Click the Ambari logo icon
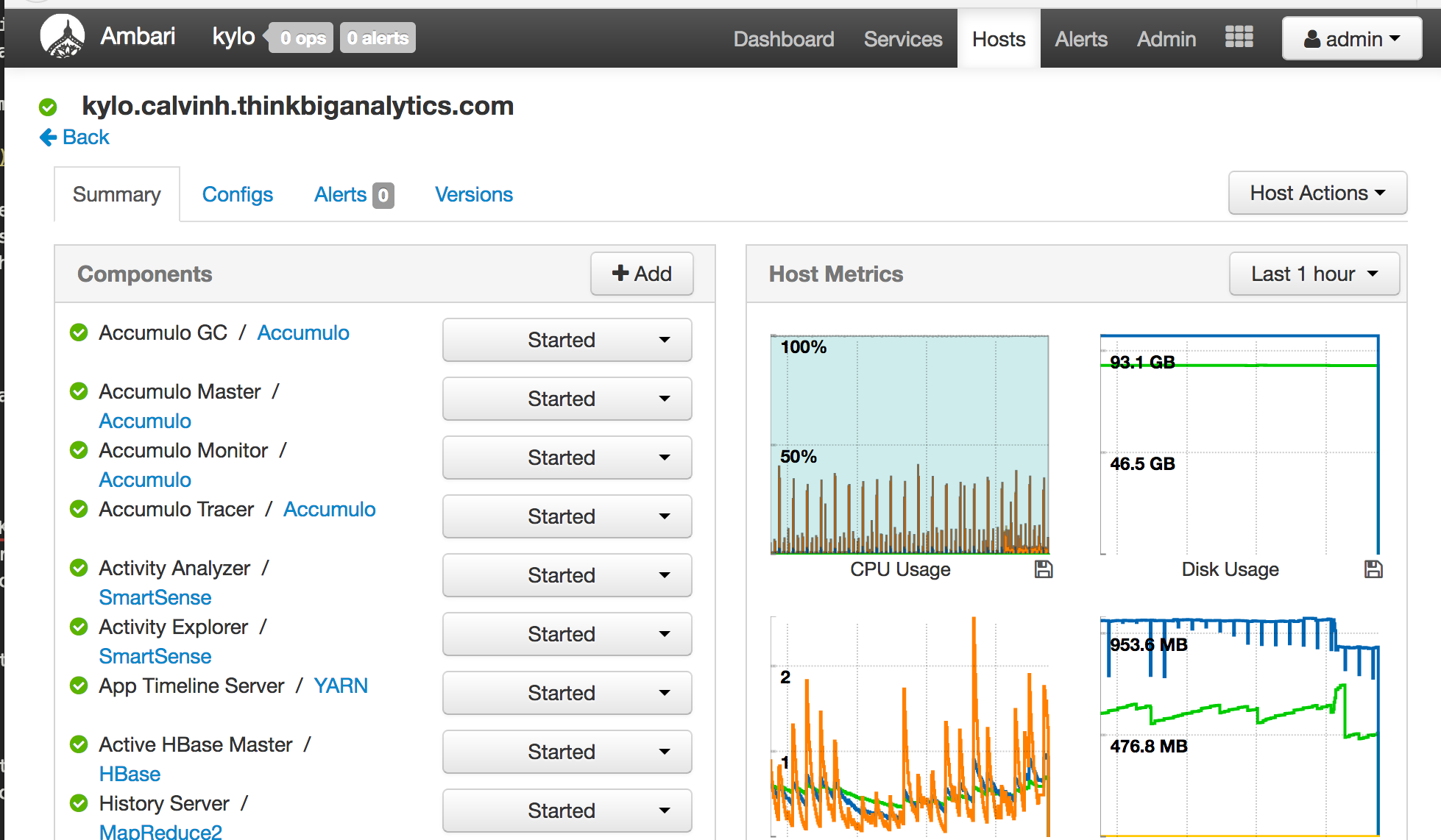The height and width of the screenshot is (840, 1441). pos(63,36)
